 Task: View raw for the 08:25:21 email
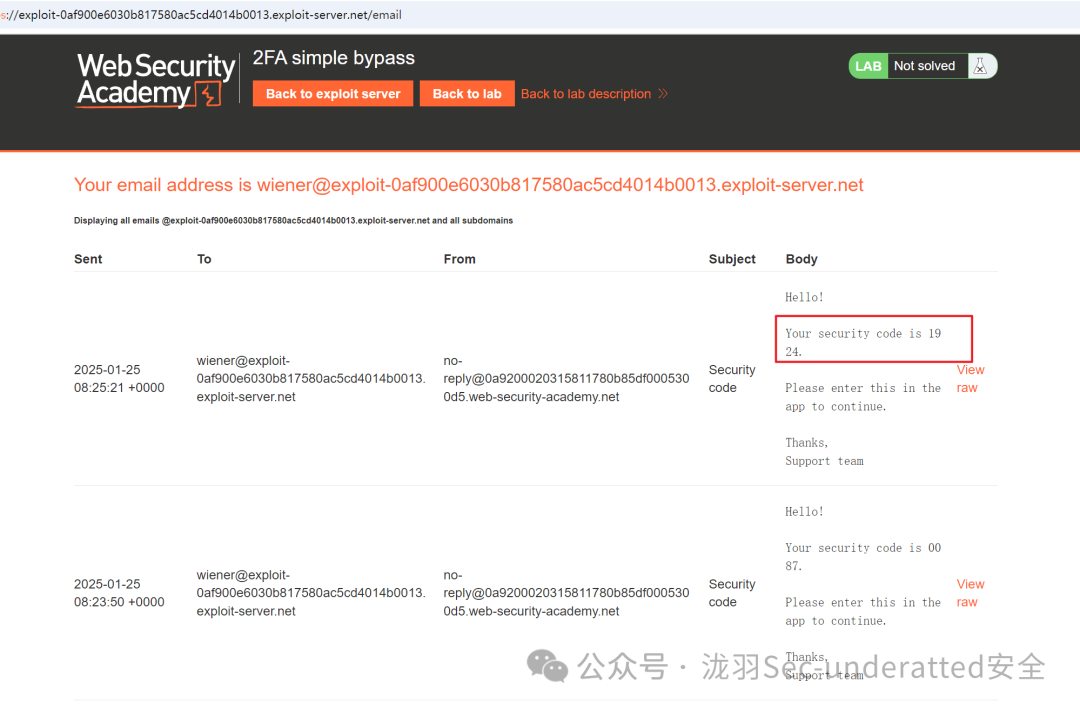click(970, 379)
